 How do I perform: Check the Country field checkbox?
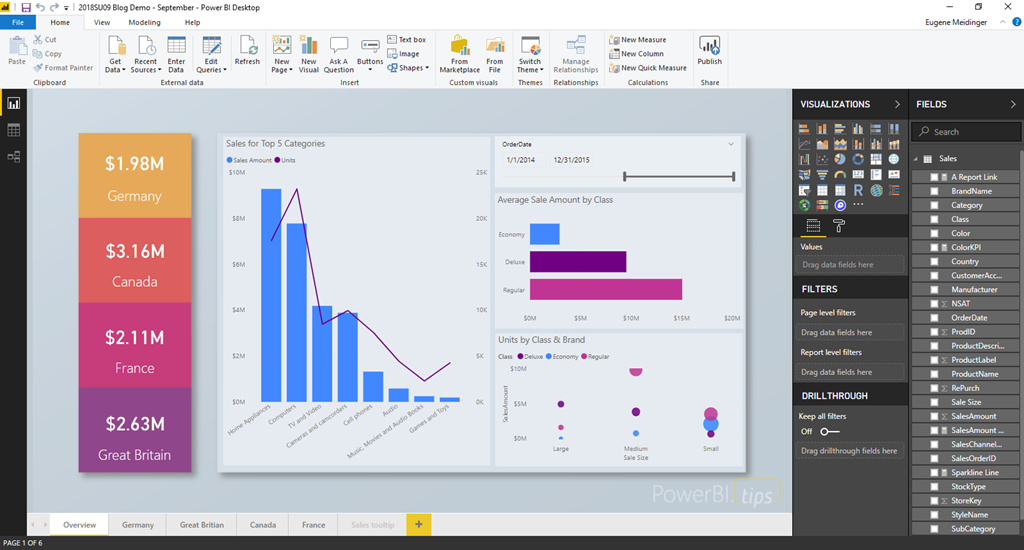coord(935,261)
